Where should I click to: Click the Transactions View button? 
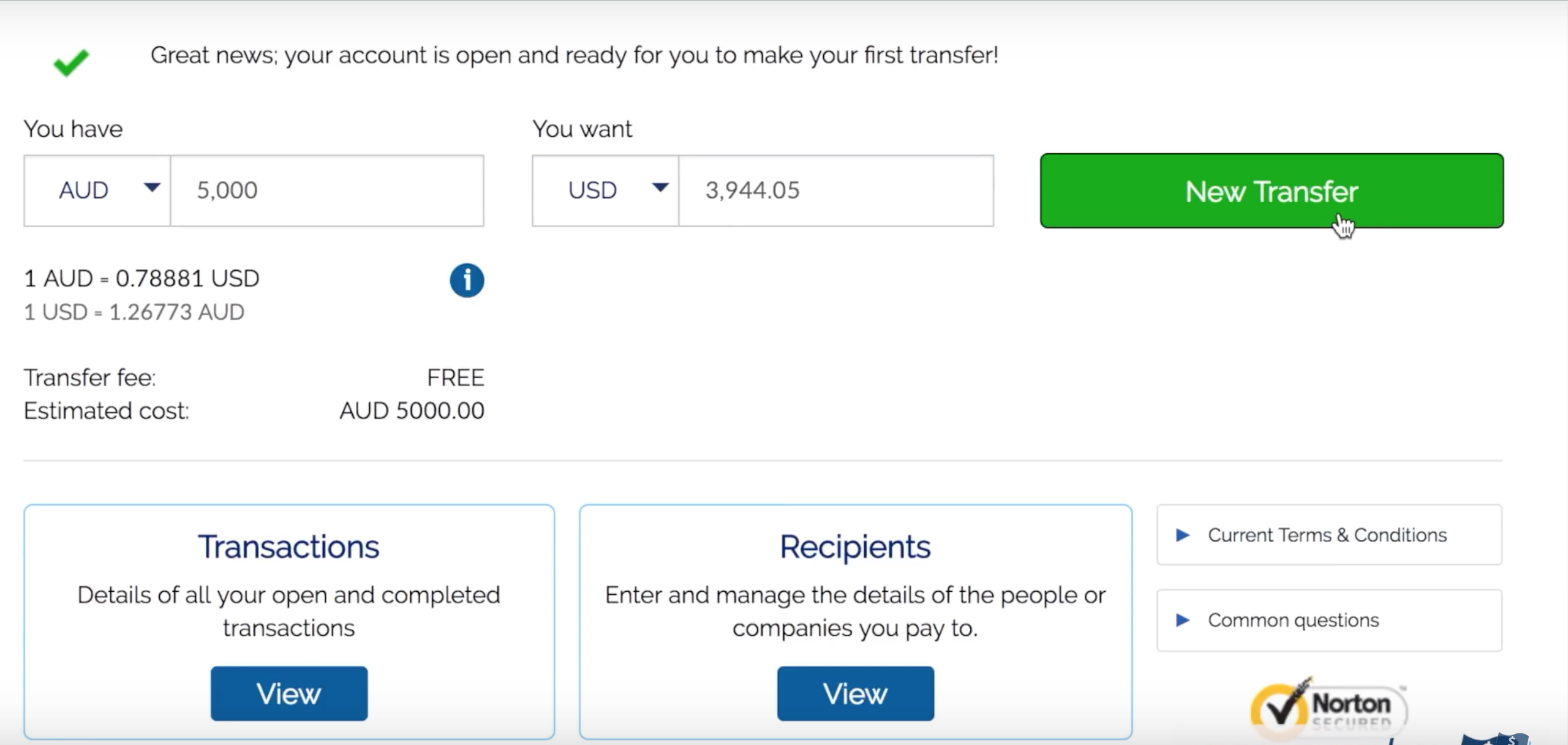[x=288, y=694]
